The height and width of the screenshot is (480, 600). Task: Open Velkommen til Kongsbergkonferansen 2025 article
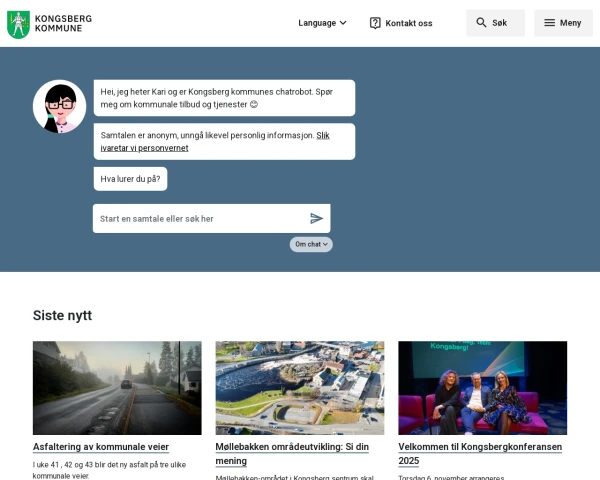(480, 454)
